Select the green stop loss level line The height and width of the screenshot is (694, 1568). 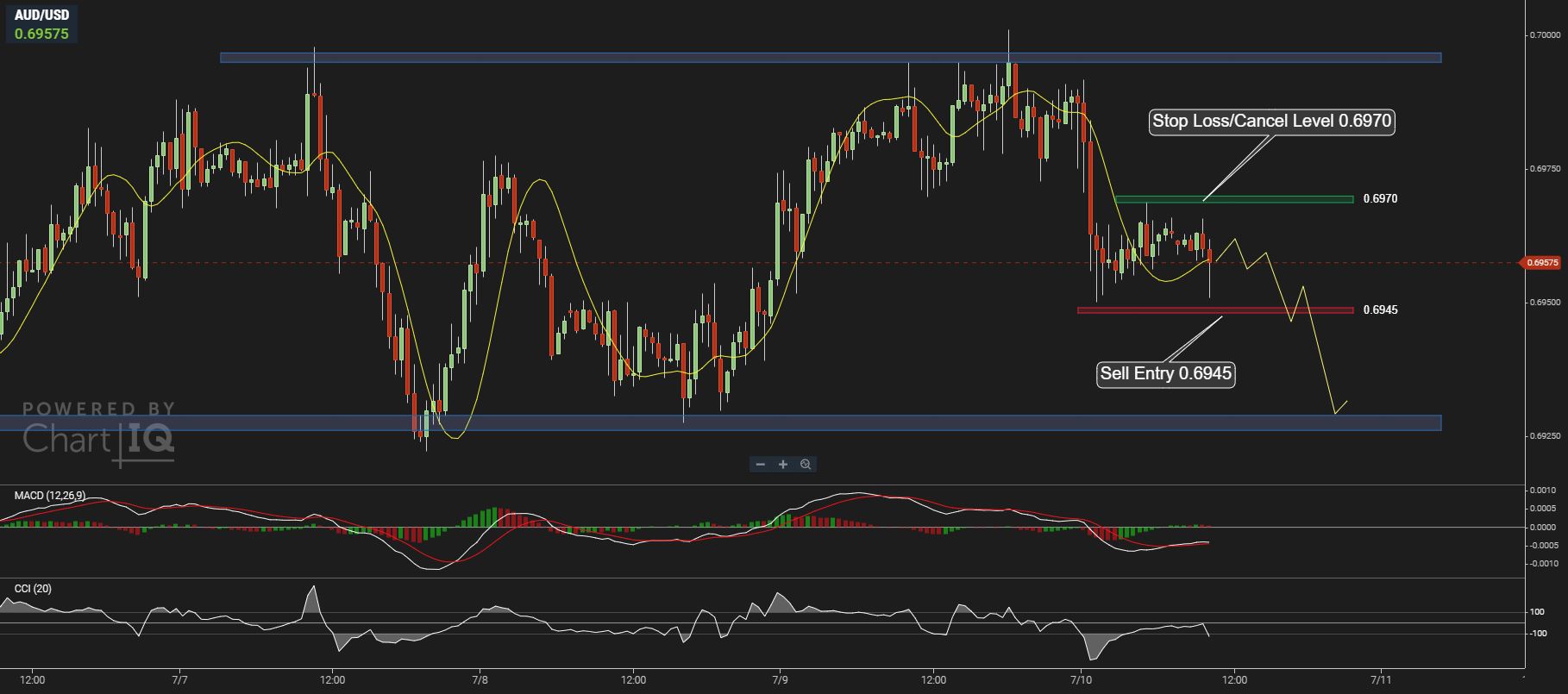click(x=1234, y=199)
